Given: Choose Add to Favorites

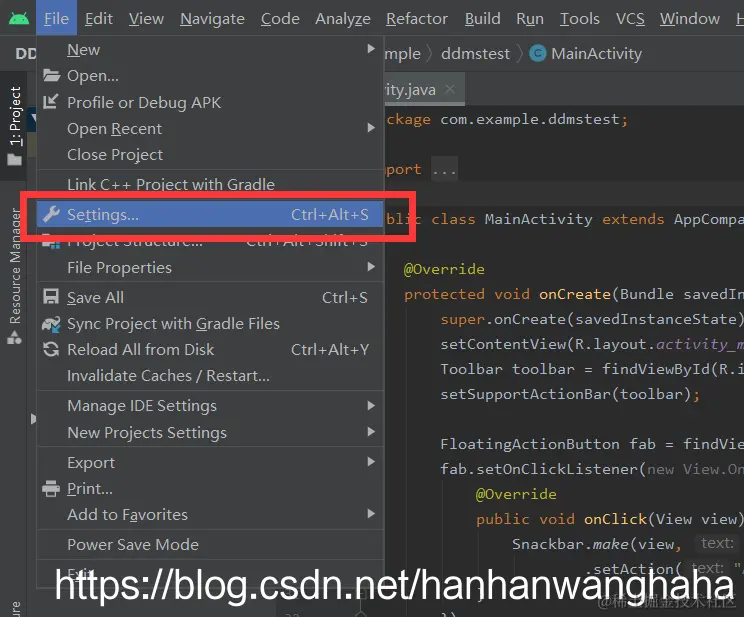Looking at the screenshot, I should [210, 514].
